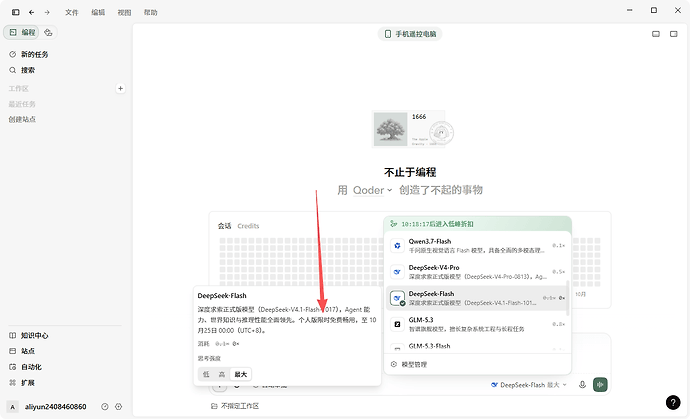The width and height of the screenshot is (690, 419).
Task: Click the DeepSeek-V4-Pro whale icon
Action: [397, 272]
